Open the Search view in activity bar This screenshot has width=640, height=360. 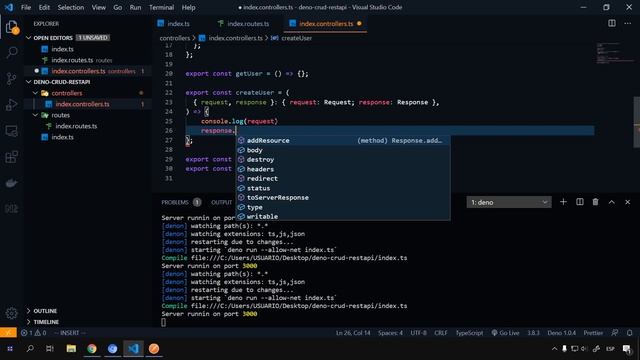pyautogui.click(x=12, y=52)
